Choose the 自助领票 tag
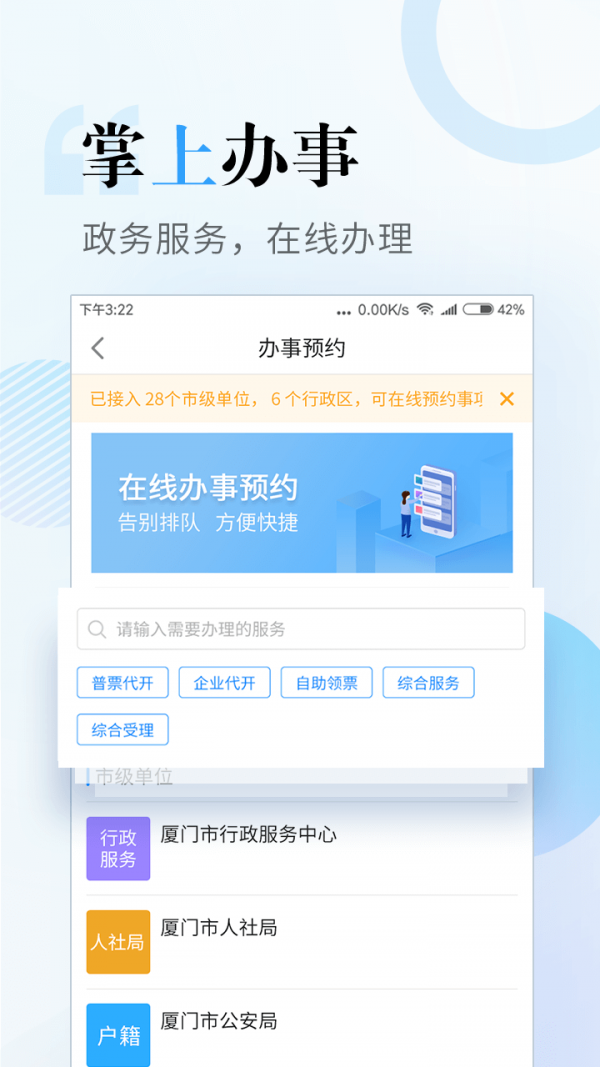The height and width of the screenshot is (1067, 600). tap(327, 683)
